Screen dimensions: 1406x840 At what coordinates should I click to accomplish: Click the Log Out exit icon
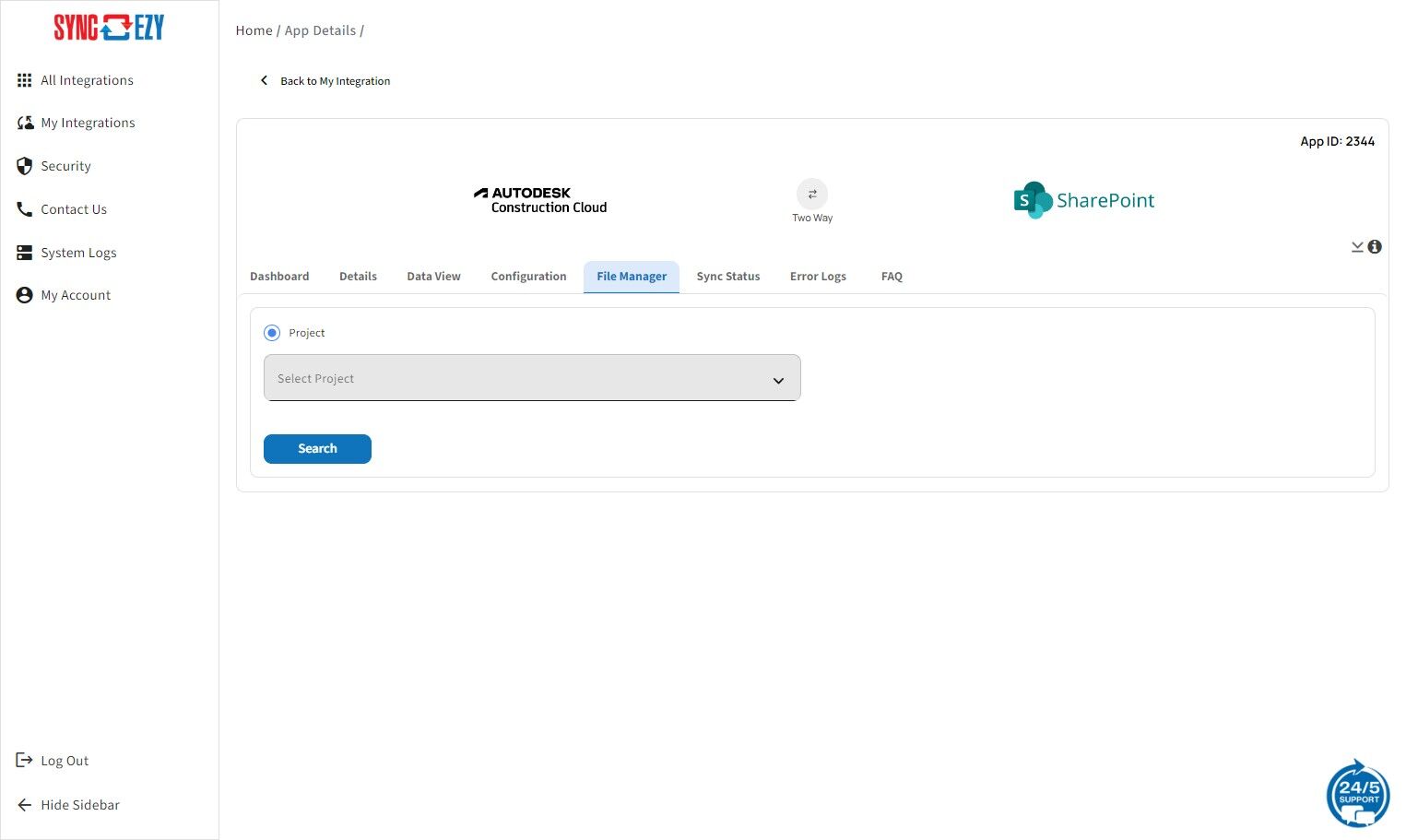coord(25,760)
